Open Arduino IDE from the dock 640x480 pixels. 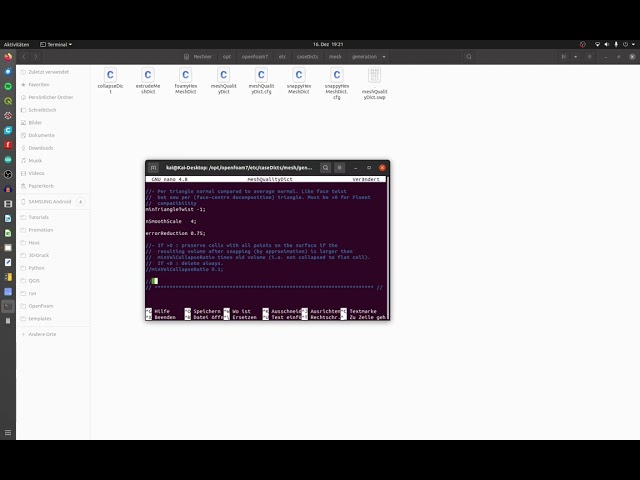pyautogui.click(x=8, y=160)
